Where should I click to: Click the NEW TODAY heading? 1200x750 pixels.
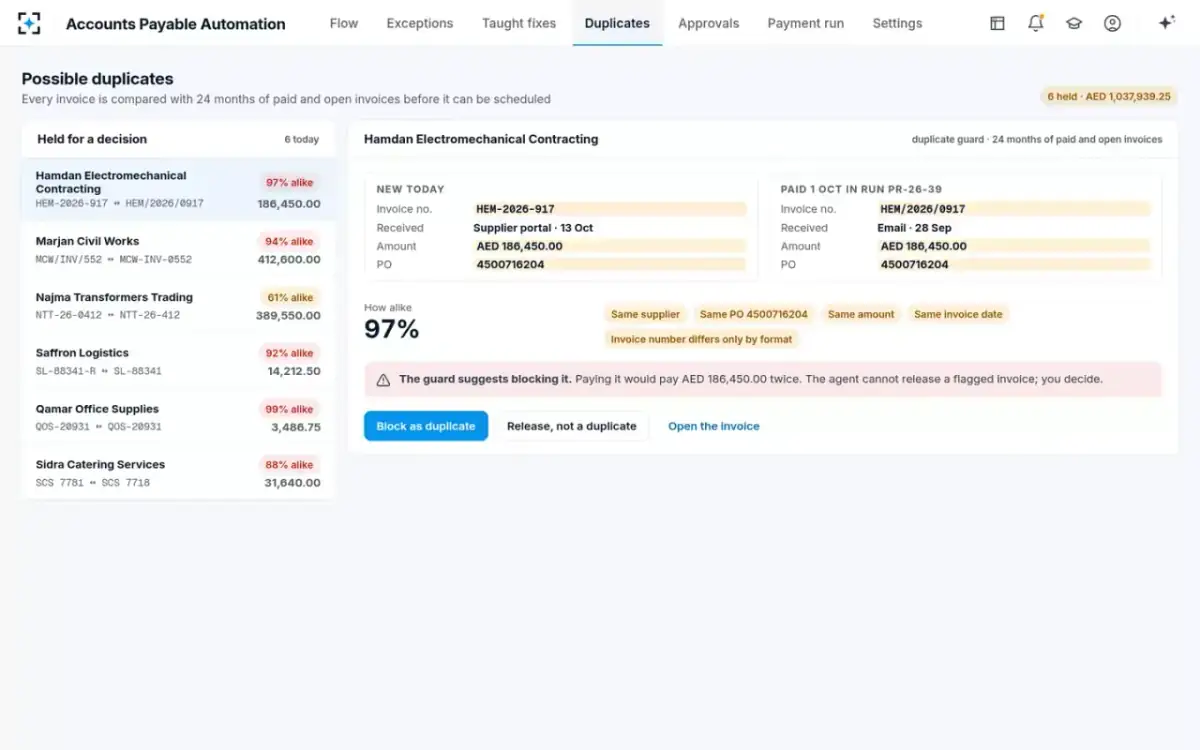(410, 189)
